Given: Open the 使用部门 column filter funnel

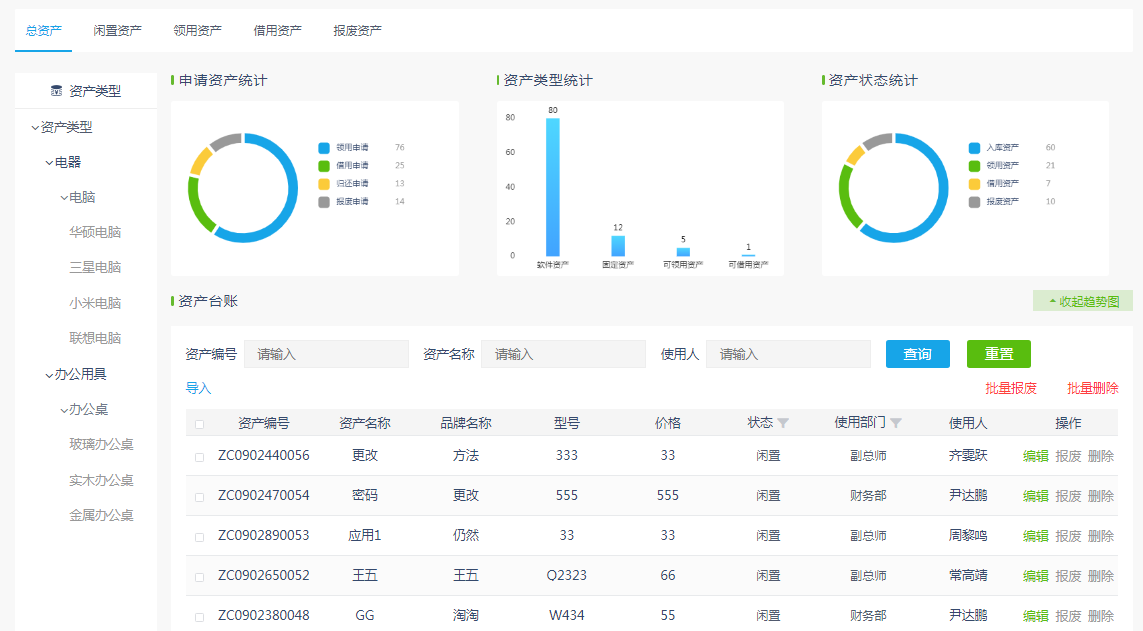Looking at the screenshot, I should (898, 423).
